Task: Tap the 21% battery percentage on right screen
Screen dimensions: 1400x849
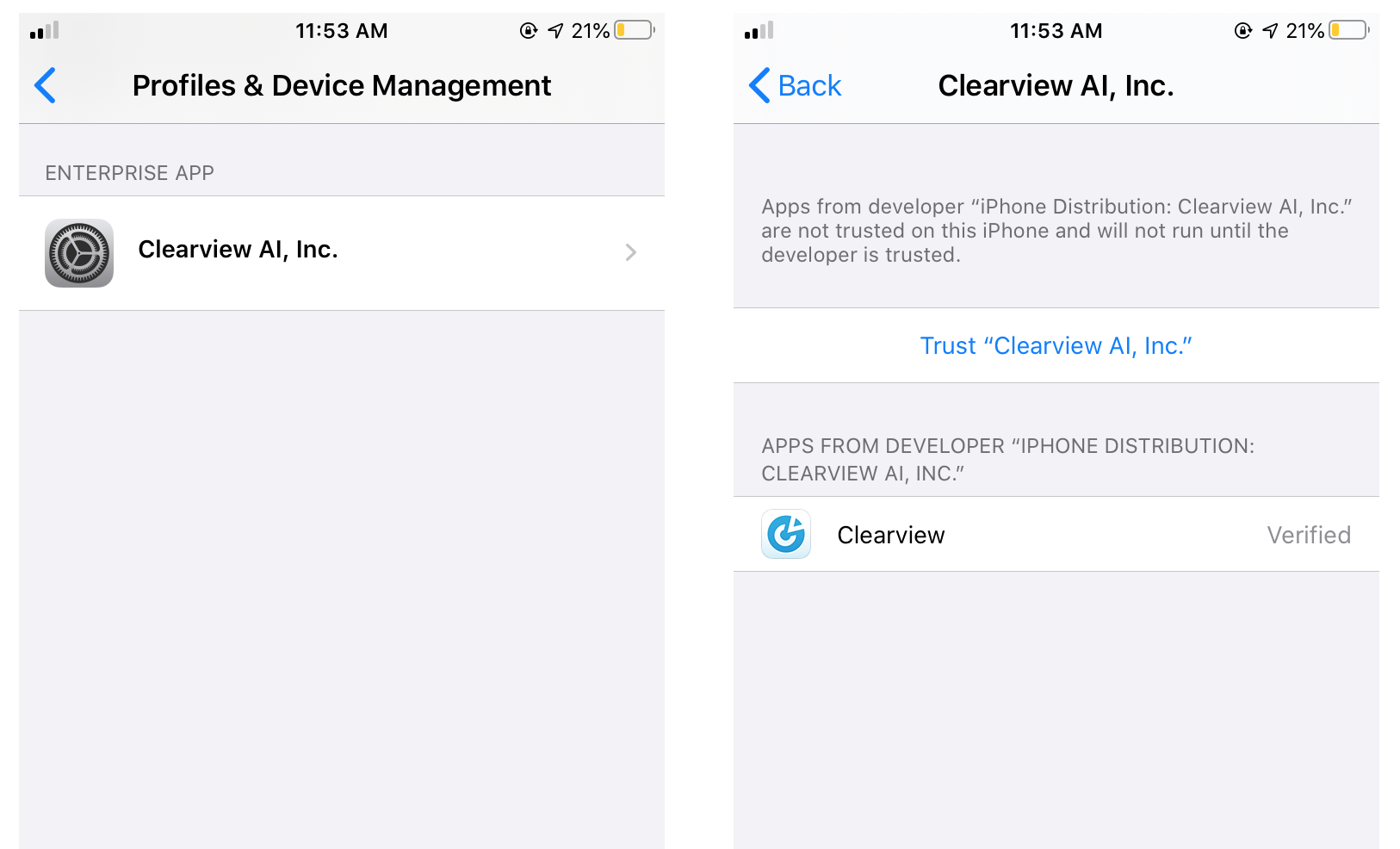Action: tap(1305, 31)
